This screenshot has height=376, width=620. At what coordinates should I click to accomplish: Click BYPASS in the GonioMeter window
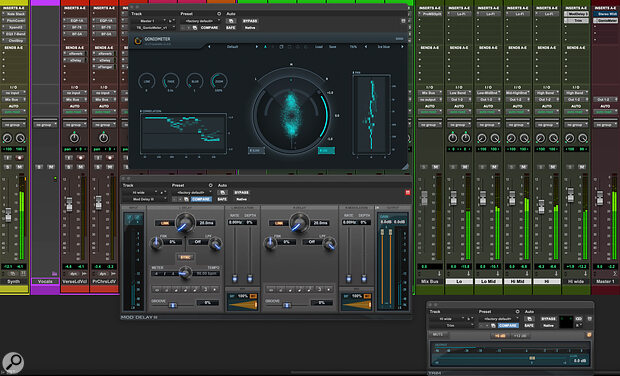(x=250, y=21)
